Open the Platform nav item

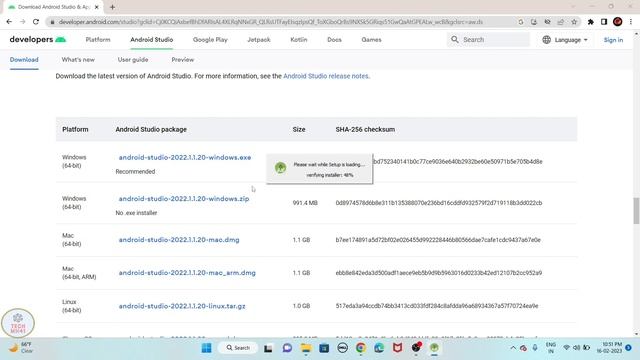tap(98, 40)
